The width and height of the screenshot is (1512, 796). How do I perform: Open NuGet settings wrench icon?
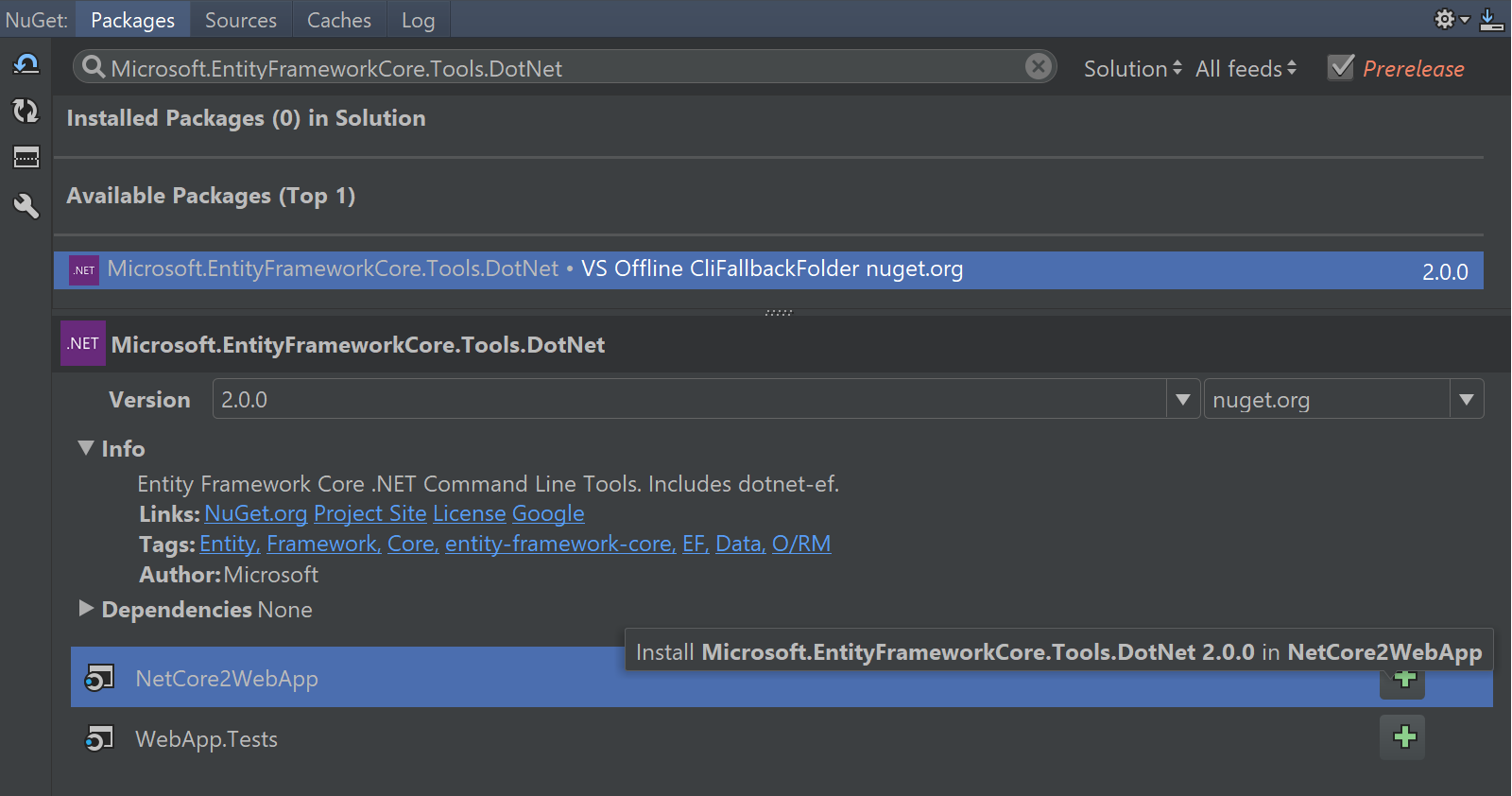(x=26, y=205)
